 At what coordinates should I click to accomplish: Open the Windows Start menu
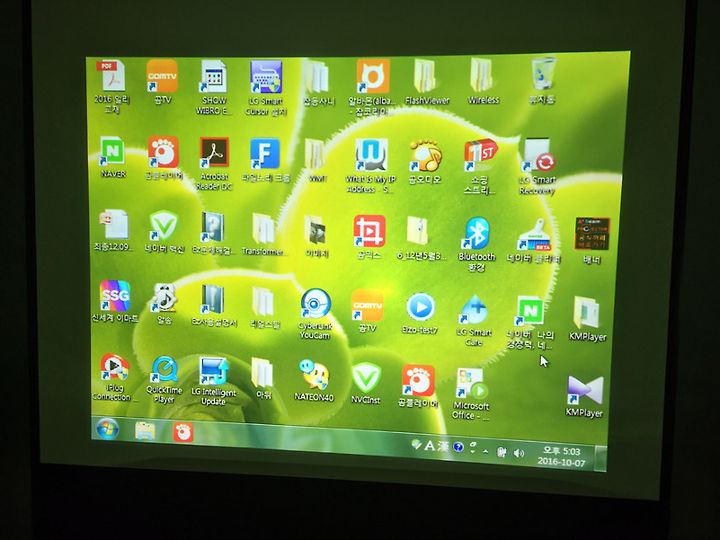point(108,429)
